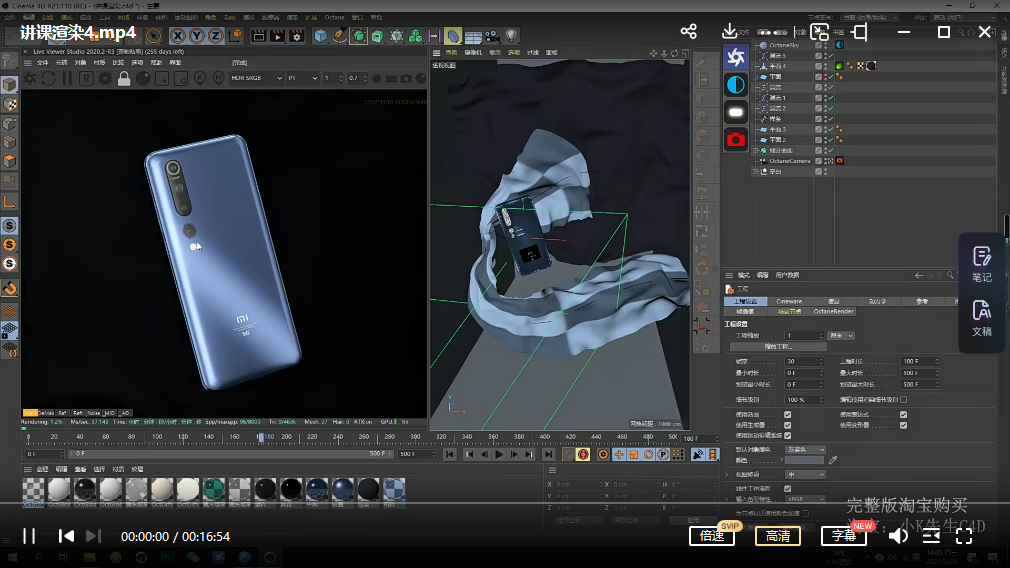Screen dimensions: 1010x568
Task: Jump to the previous video in the player
Action: click(66, 536)
